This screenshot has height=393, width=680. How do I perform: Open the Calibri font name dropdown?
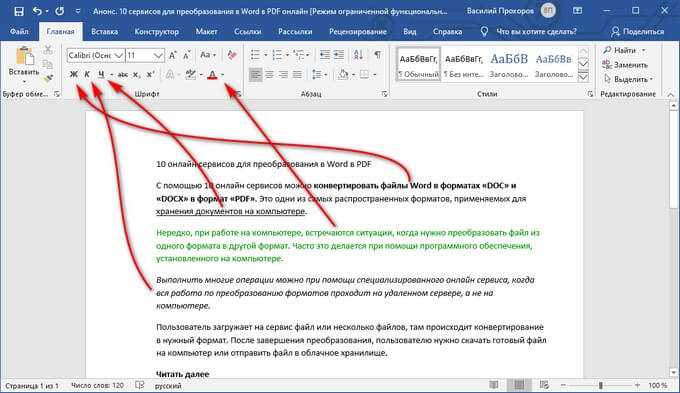[119, 56]
